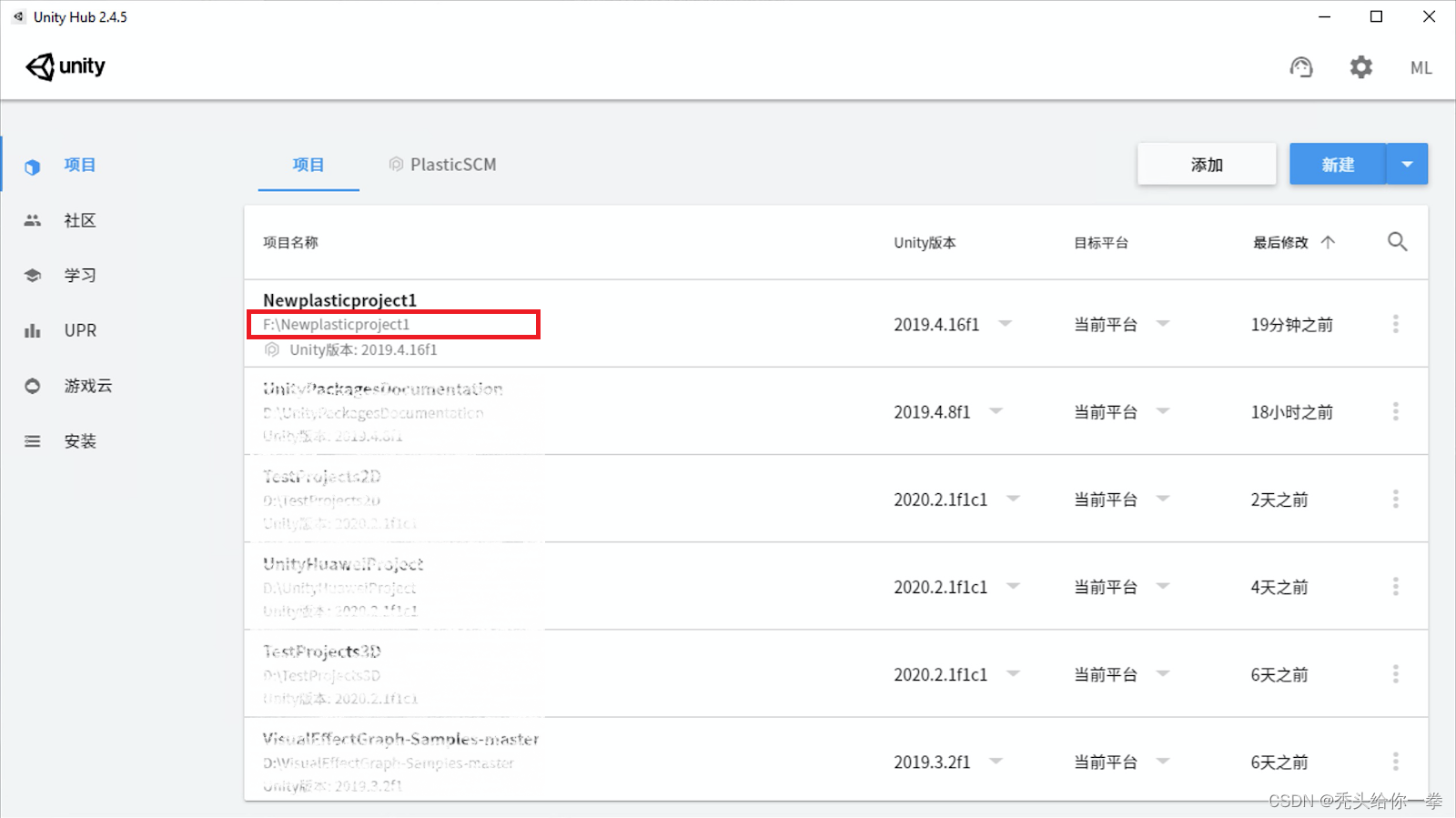
Task: Click the 游戏云 ring sidebar icon
Action: 33,386
